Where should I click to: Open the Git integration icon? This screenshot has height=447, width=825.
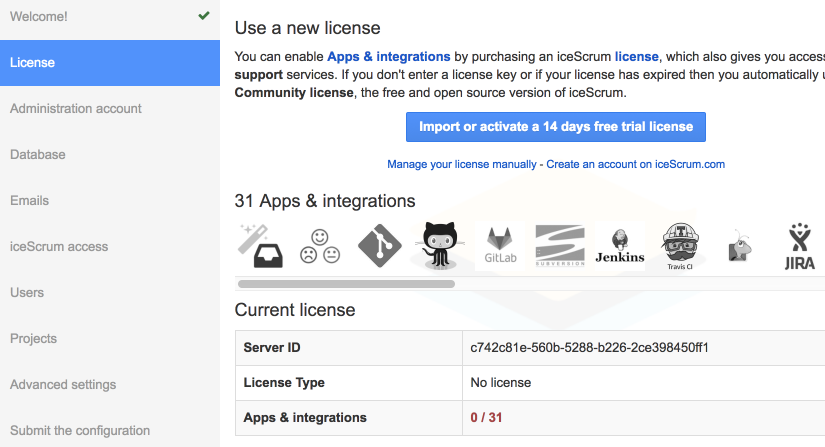(x=380, y=246)
